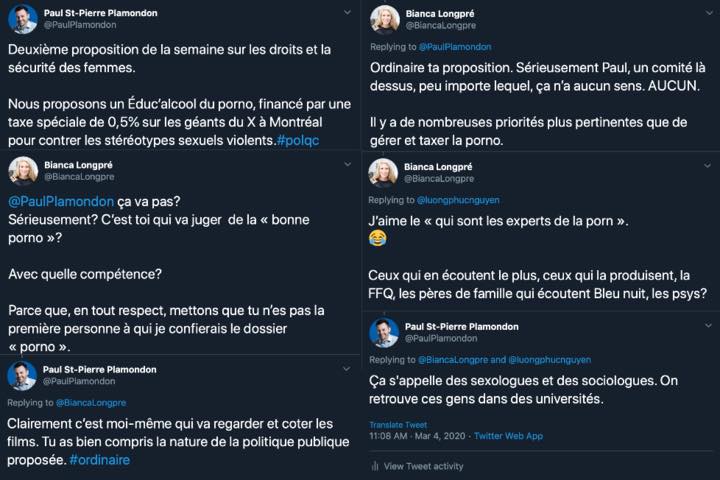The image size is (720, 480).
Task: Click Plamondon's avatar in the 'Clairement' reply tweet
Action: click(22, 376)
